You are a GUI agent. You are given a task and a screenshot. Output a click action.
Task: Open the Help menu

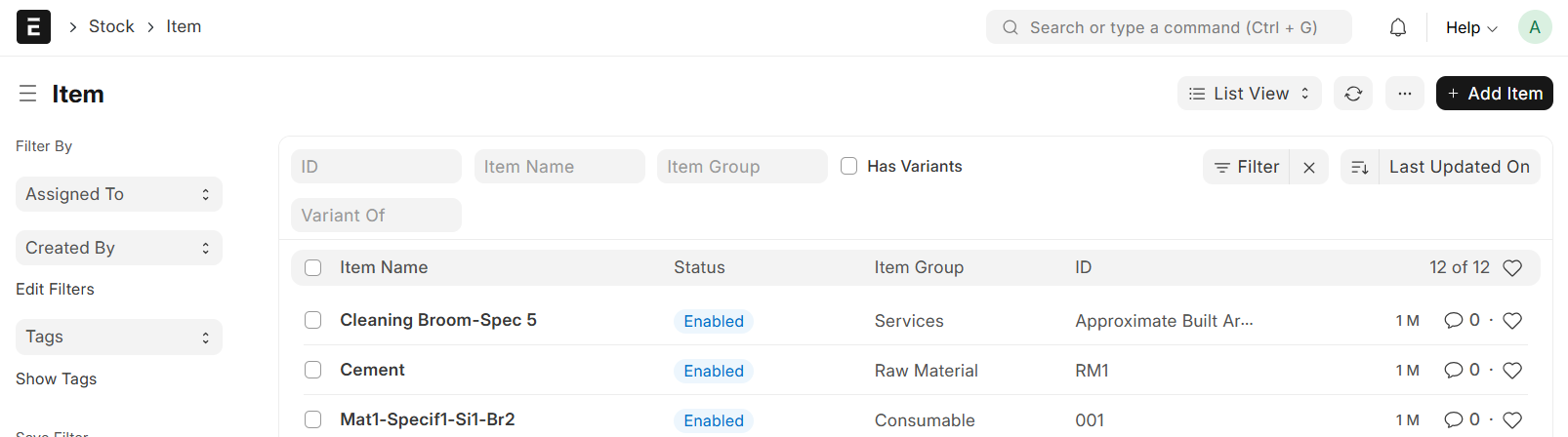pos(1470,27)
